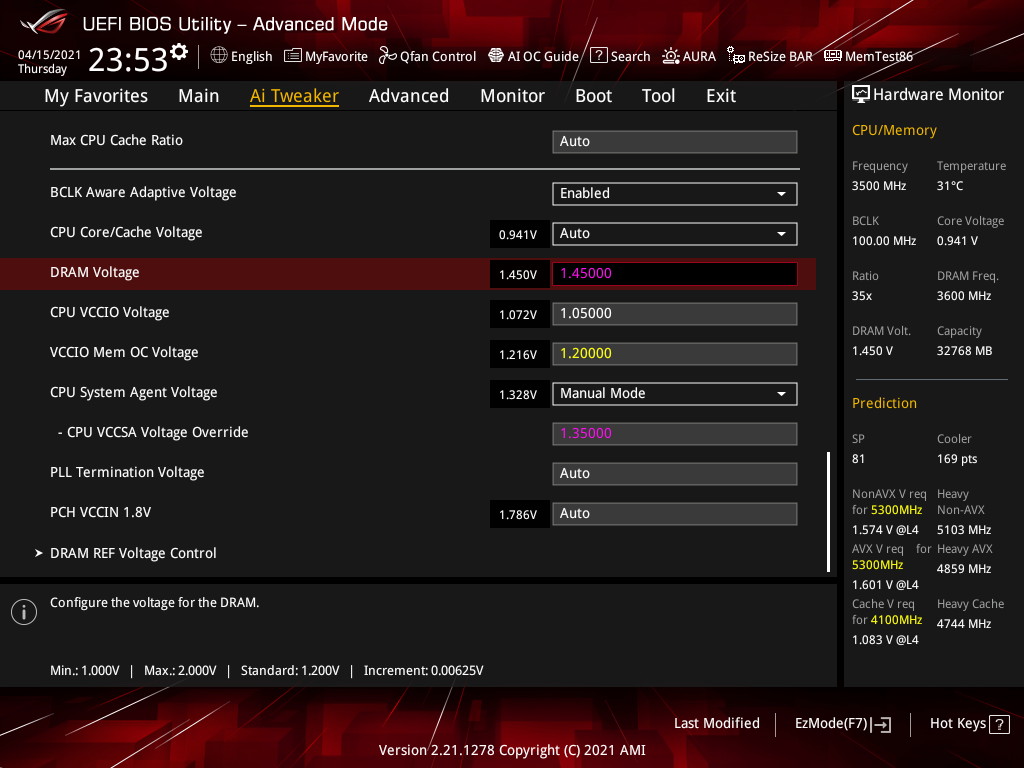Switch to the Boot tab

(x=594, y=96)
